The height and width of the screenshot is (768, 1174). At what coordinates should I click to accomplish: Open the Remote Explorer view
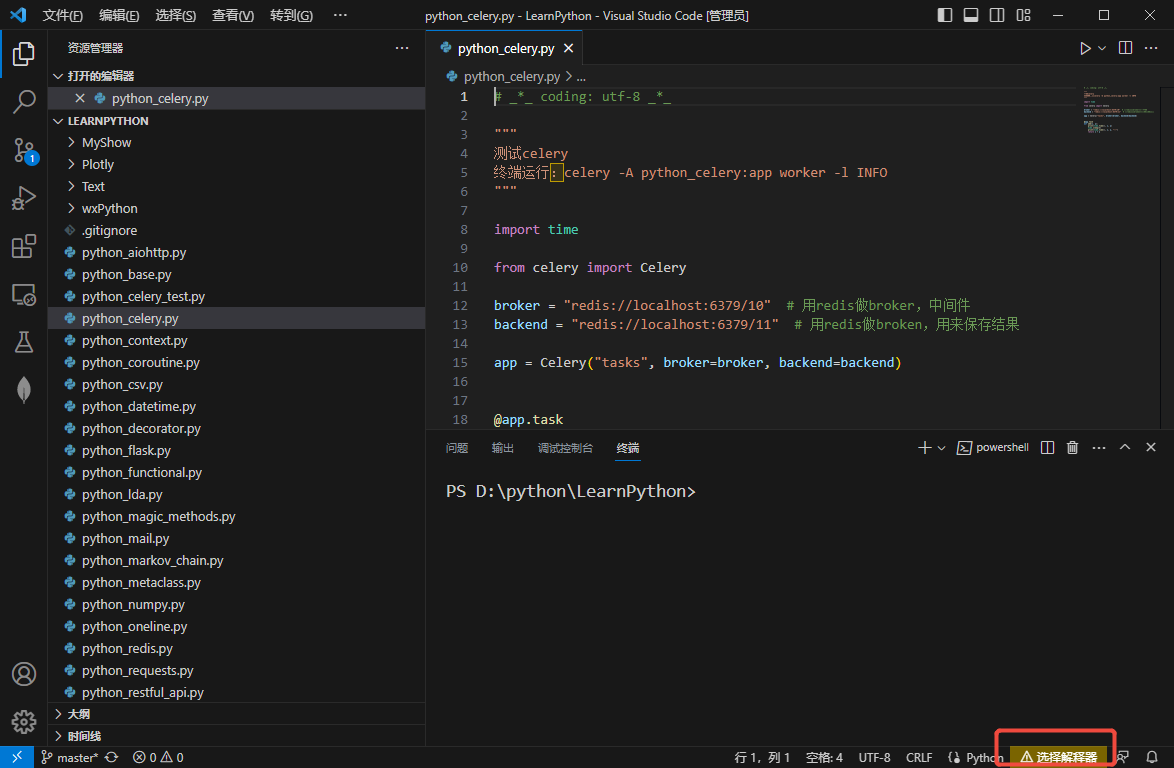click(23, 295)
